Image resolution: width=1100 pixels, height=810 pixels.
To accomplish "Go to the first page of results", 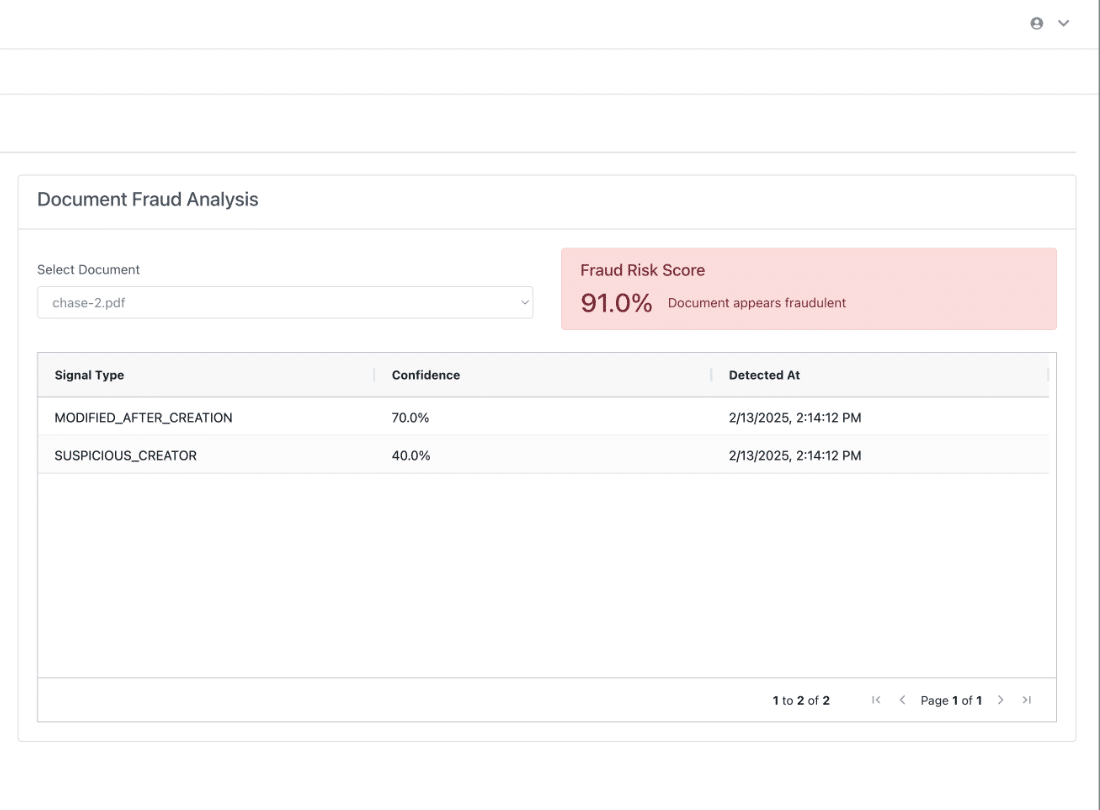I will click(876, 700).
